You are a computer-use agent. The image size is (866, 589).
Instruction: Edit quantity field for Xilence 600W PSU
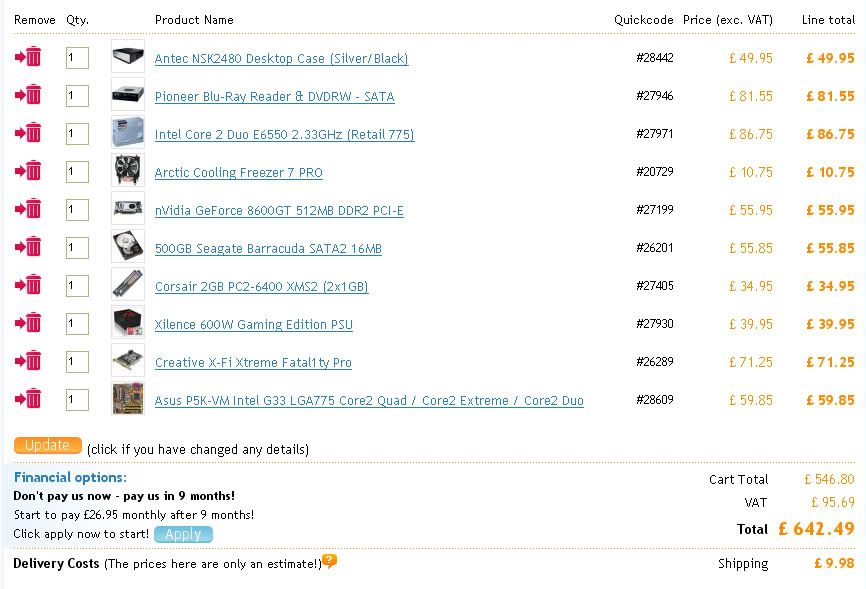(x=77, y=324)
